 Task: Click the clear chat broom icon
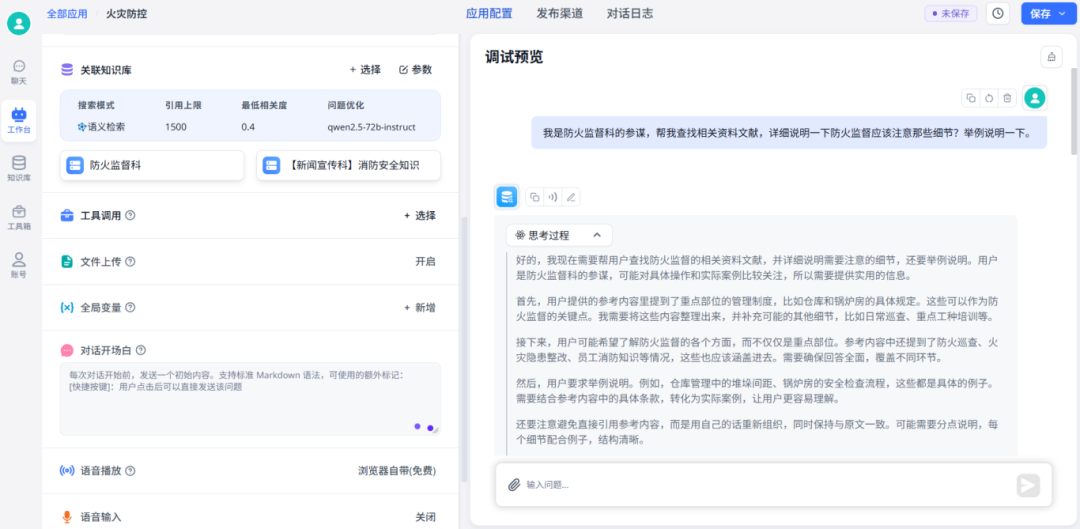click(1051, 57)
